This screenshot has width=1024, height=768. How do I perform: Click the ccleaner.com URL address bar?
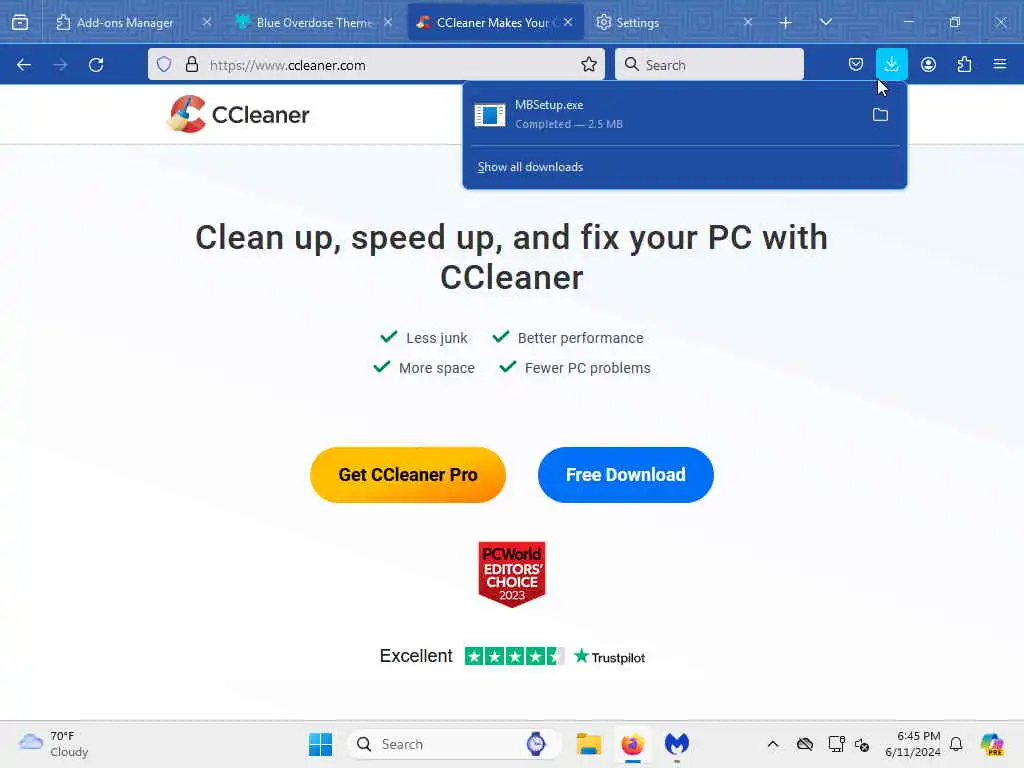[376, 65]
